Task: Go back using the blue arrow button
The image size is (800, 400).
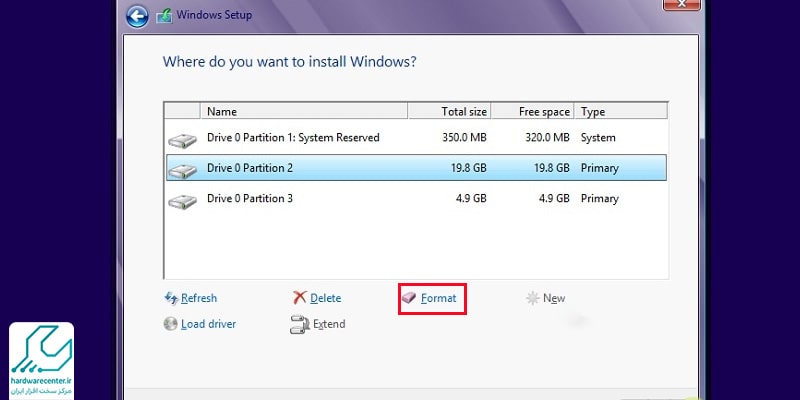Action: pyautogui.click(x=137, y=16)
